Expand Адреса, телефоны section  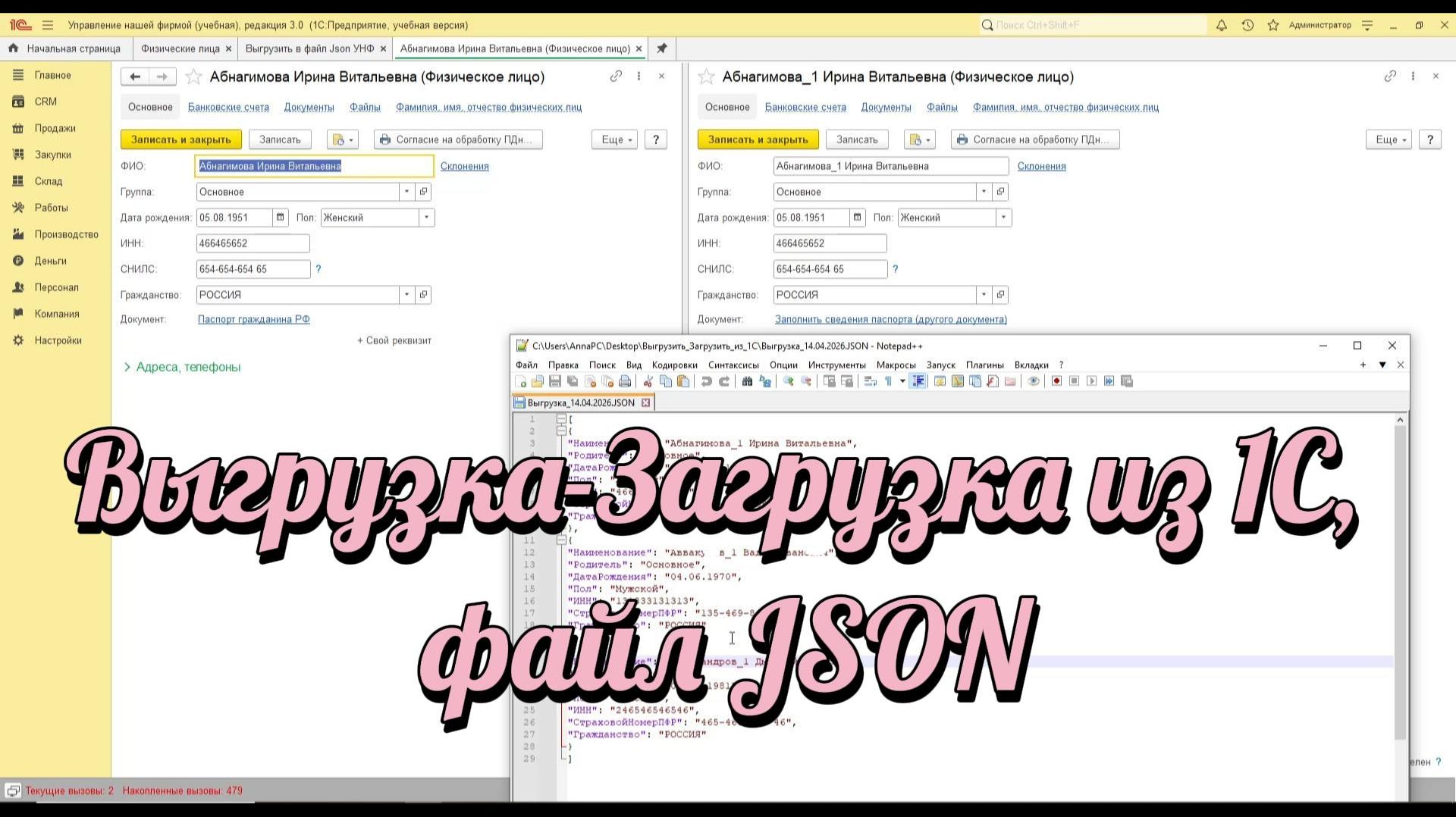(x=182, y=367)
